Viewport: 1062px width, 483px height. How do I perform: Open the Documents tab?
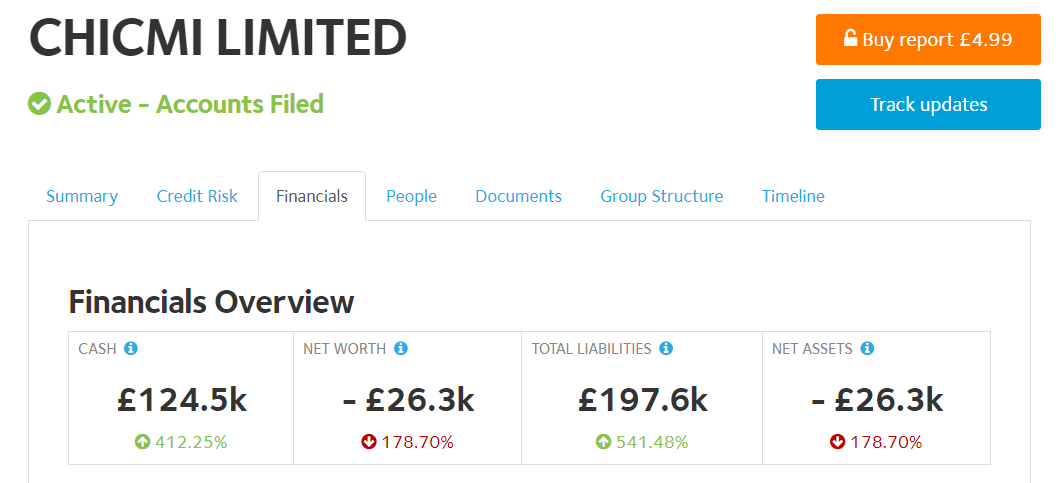519,196
